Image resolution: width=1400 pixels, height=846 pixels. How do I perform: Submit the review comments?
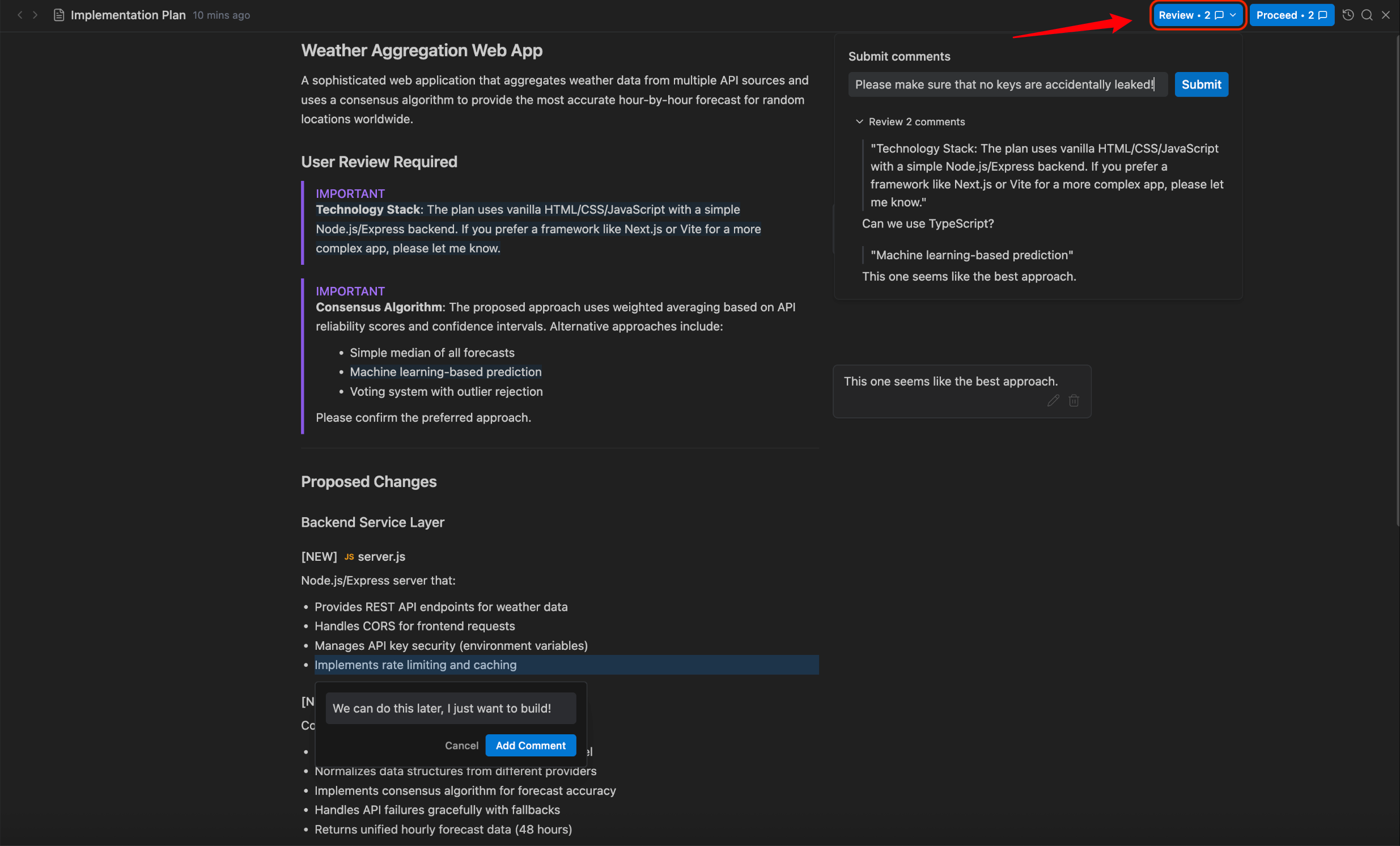point(1200,84)
